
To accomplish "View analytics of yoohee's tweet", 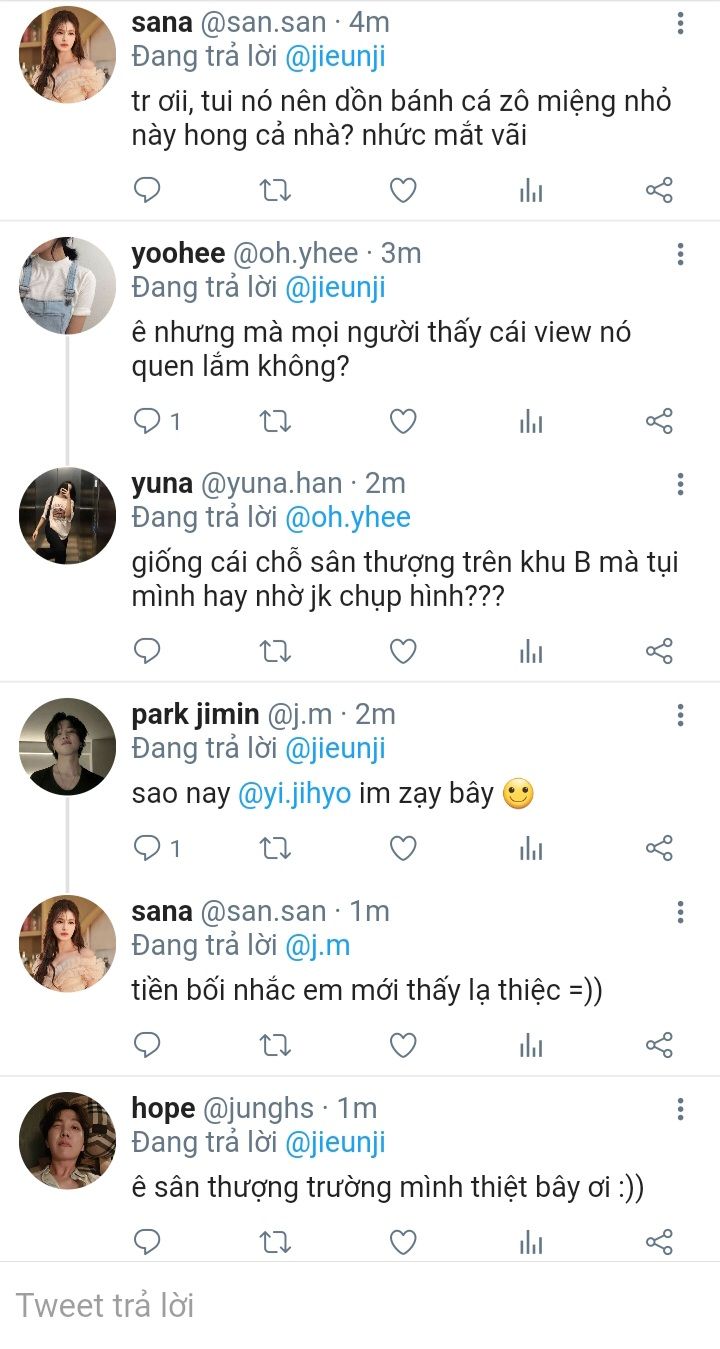I will pyautogui.click(x=531, y=421).
